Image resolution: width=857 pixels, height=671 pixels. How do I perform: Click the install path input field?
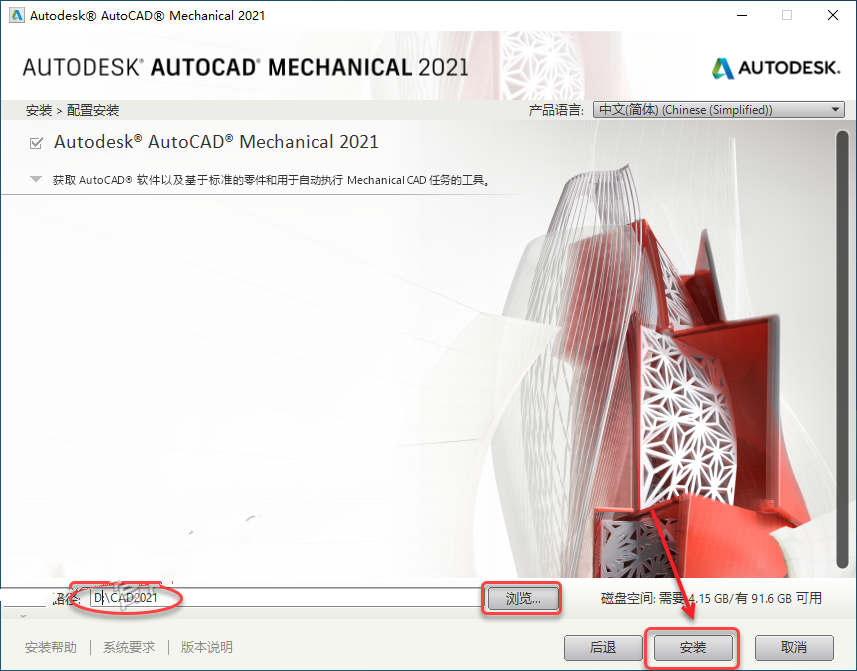tap(284, 598)
